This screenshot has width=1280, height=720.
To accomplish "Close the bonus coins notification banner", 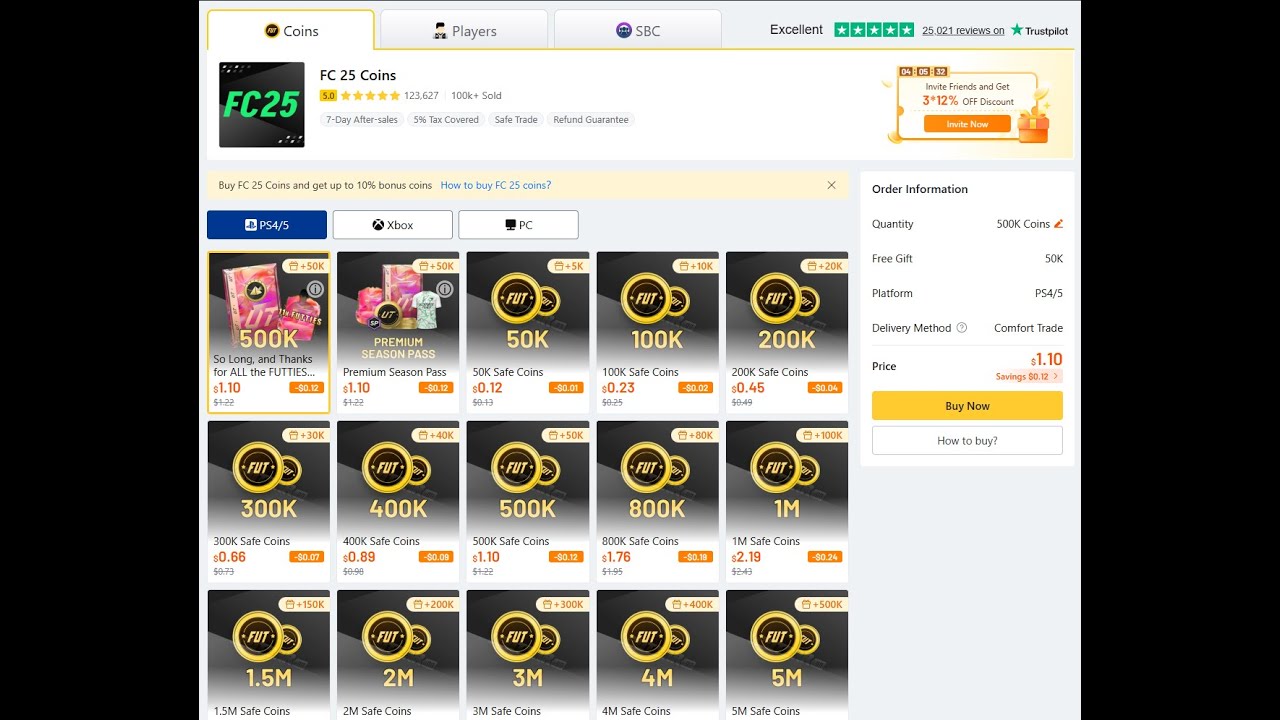I will click(x=831, y=185).
